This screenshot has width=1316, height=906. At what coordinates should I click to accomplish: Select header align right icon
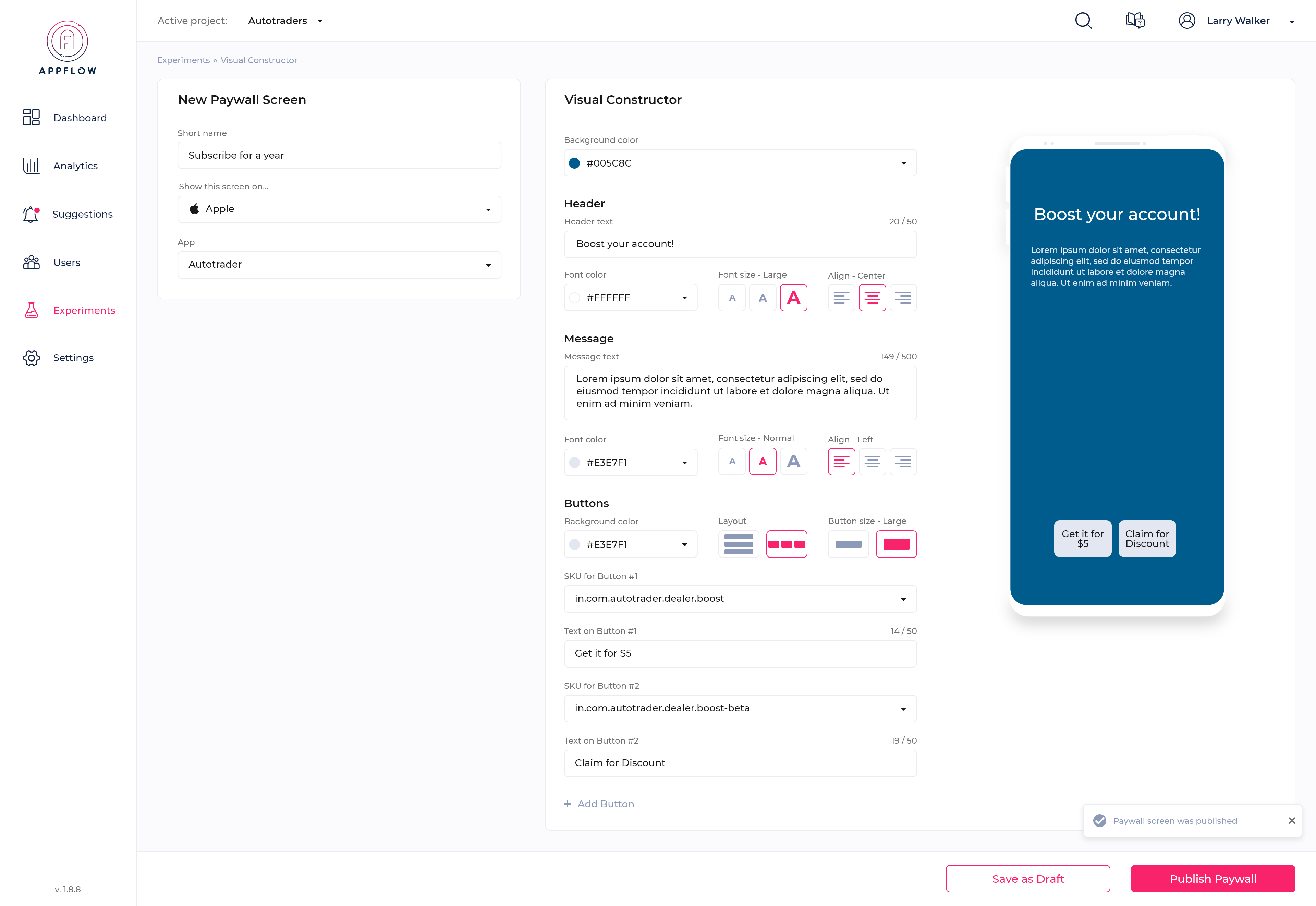tap(903, 297)
